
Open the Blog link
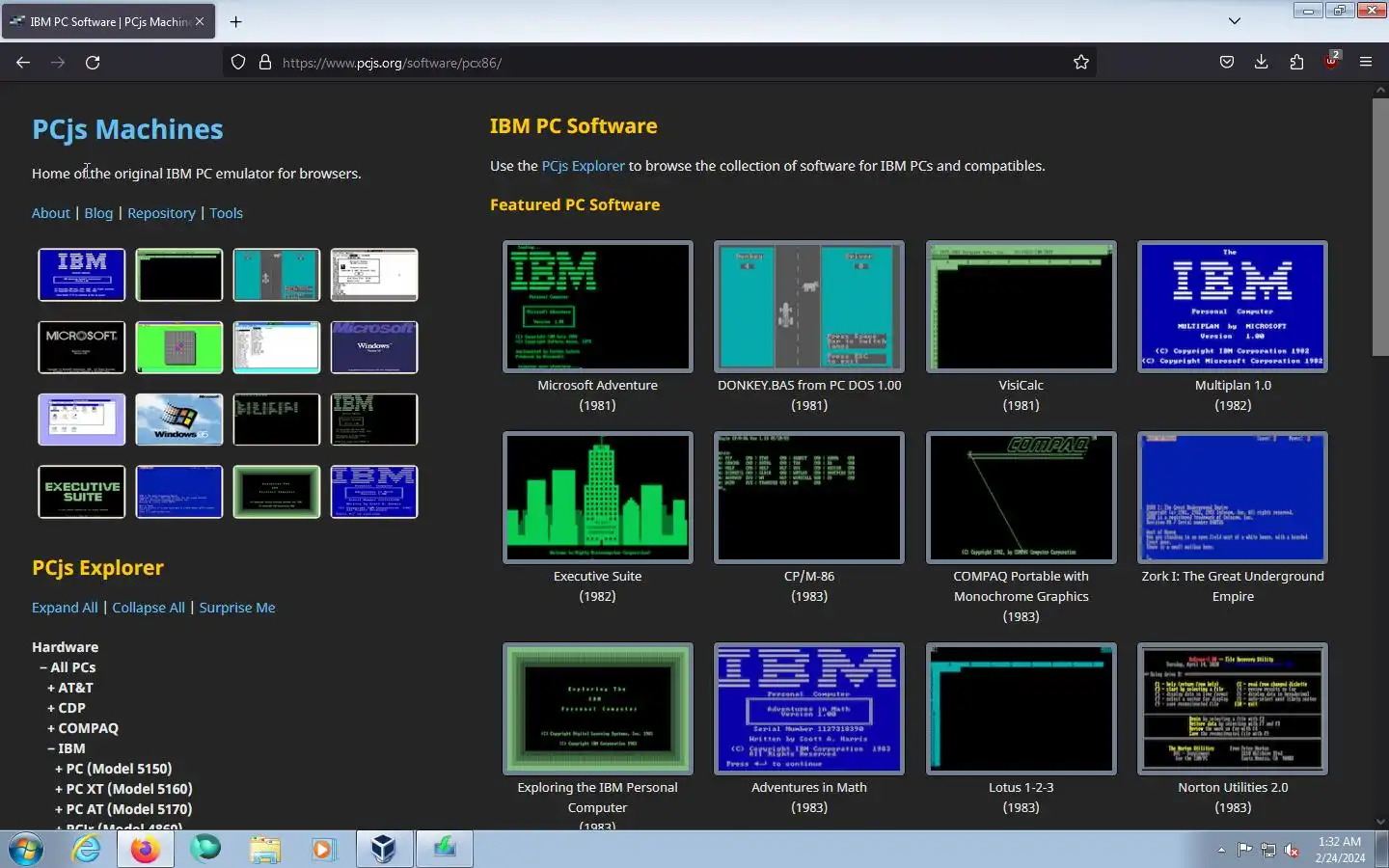pyautogui.click(x=98, y=213)
